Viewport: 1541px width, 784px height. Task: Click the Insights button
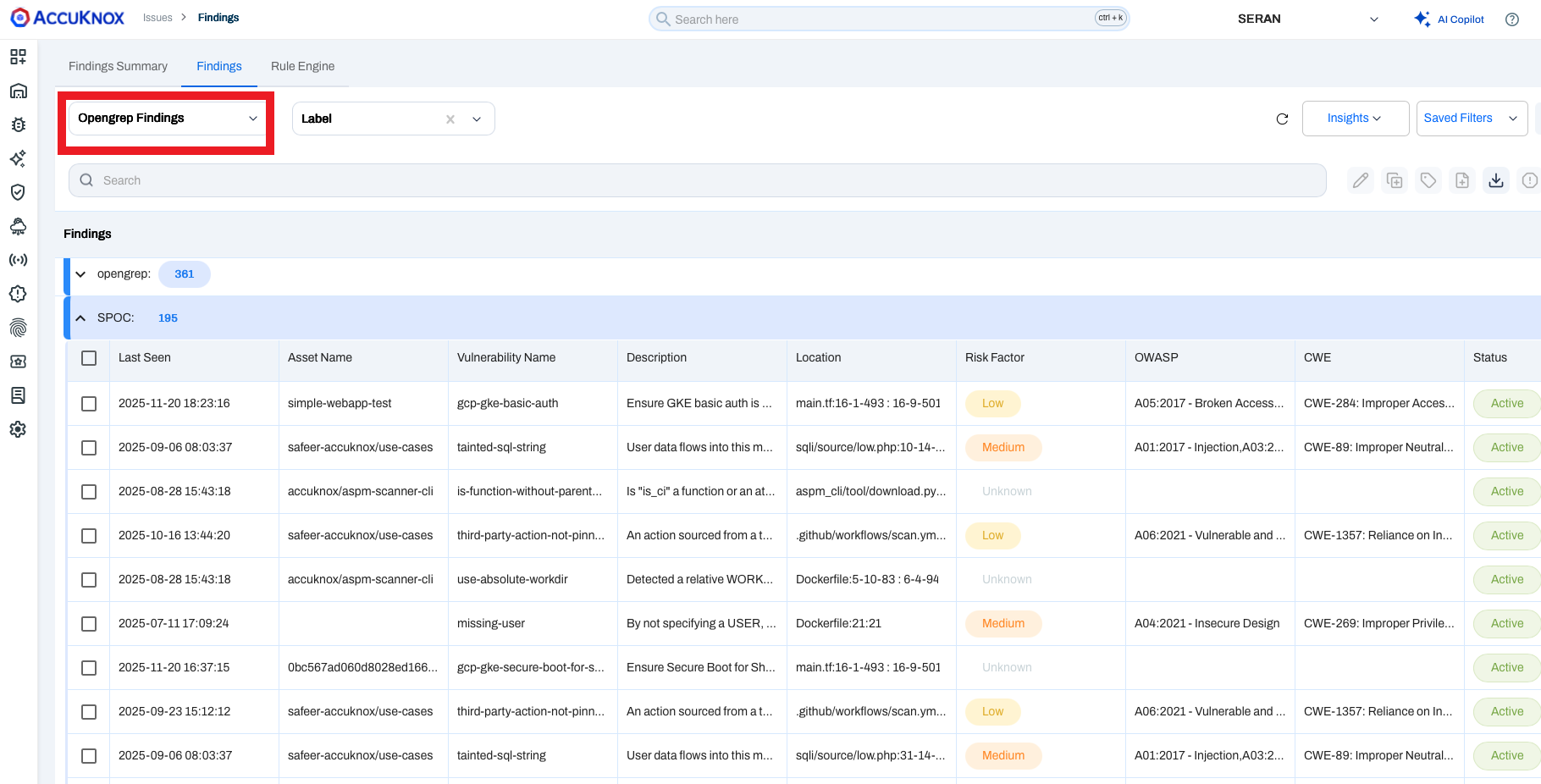point(1355,119)
